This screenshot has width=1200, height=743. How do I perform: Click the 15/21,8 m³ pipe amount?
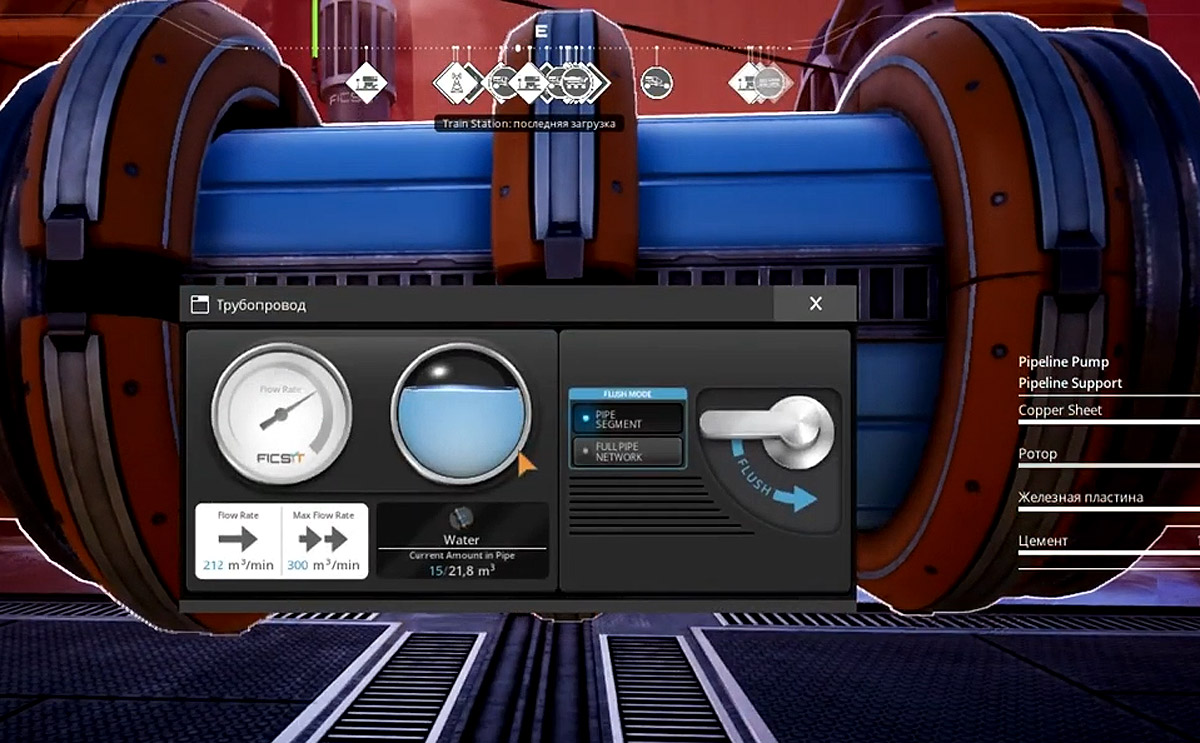[x=461, y=569]
